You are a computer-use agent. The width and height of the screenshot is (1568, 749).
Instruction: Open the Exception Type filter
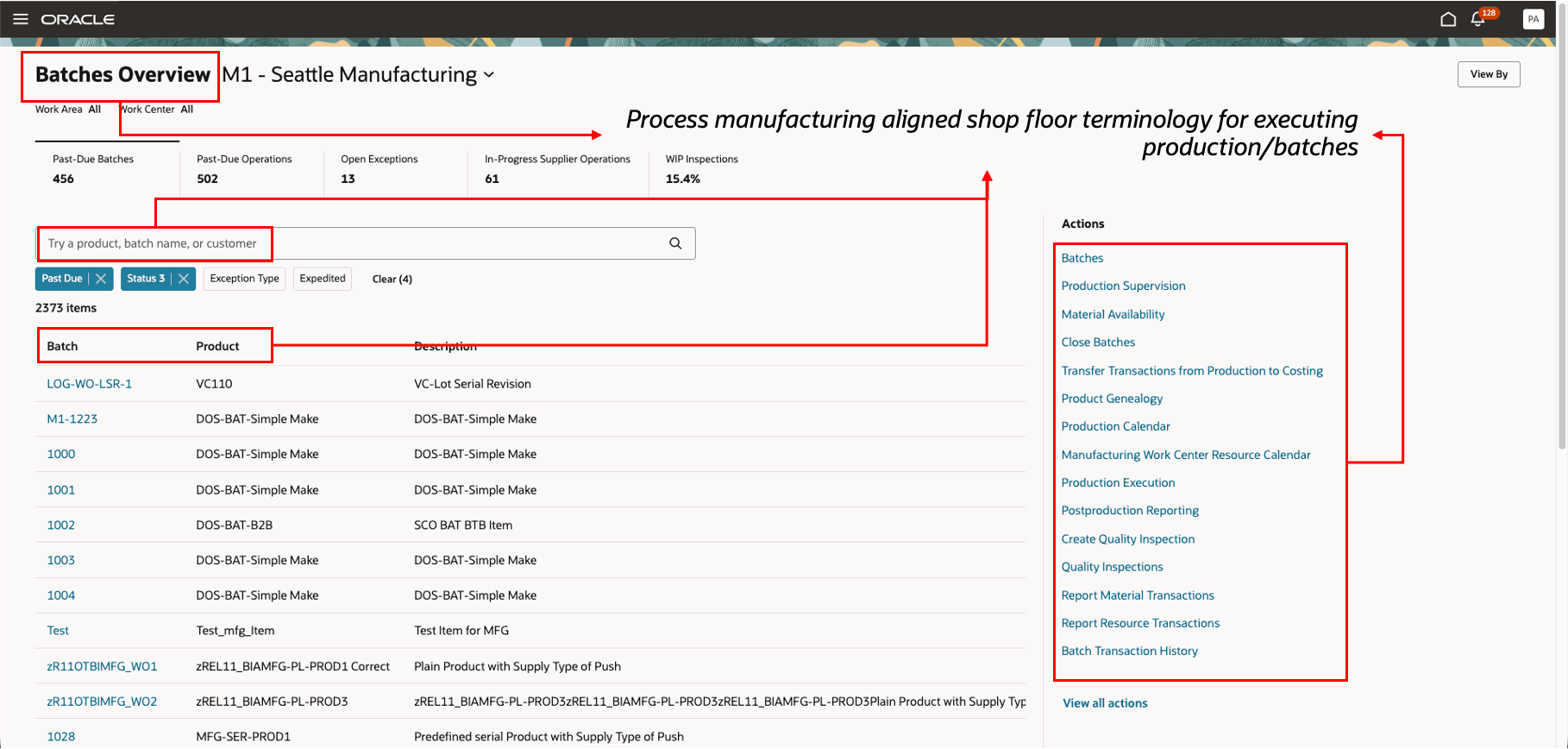coord(244,279)
